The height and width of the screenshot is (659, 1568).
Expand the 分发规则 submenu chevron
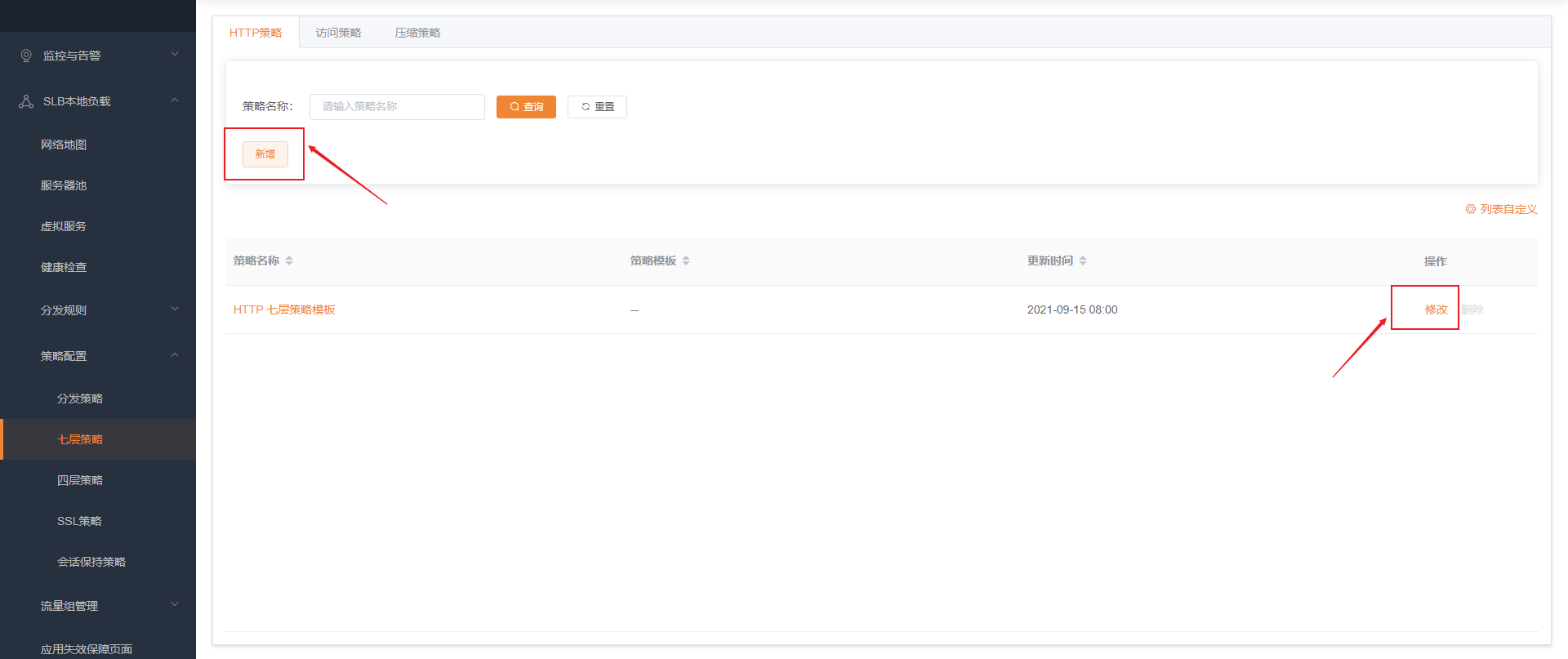(x=175, y=309)
